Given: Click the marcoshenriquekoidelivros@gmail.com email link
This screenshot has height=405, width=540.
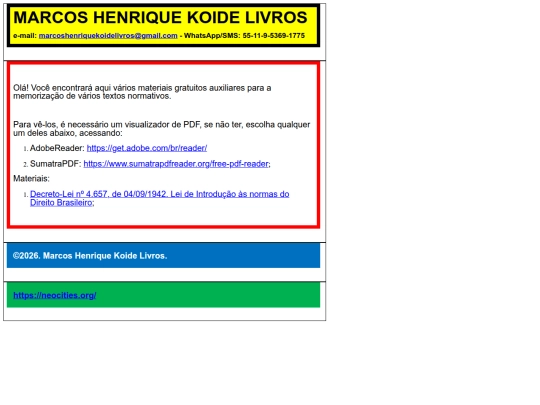Looking at the screenshot, I should (x=108, y=35).
